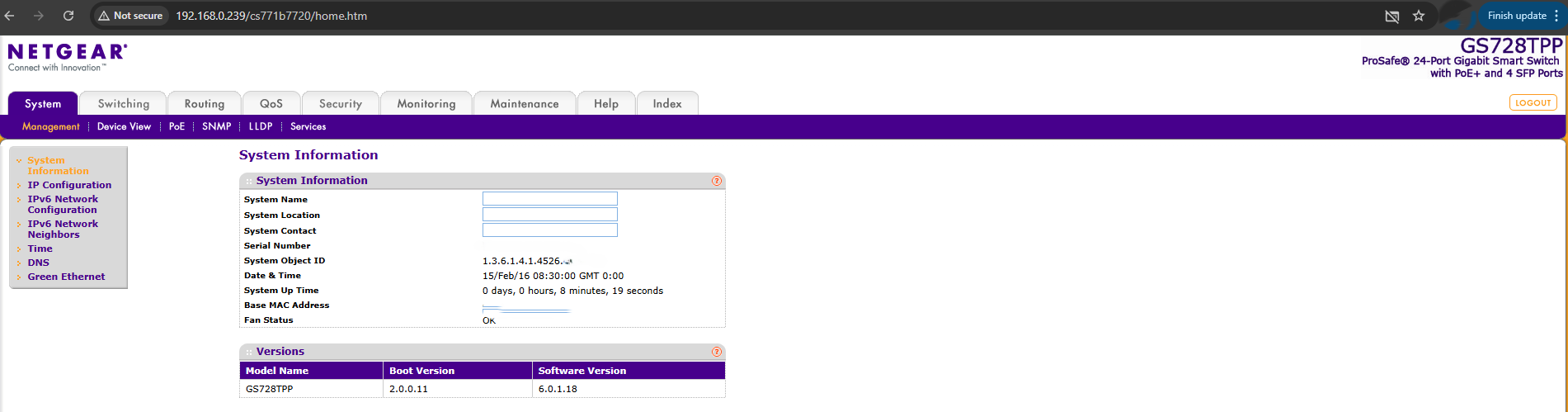Expand IPv6 Network Neighbors sidebar item
Viewport: 1568px width, 412px height.
[63, 229]
